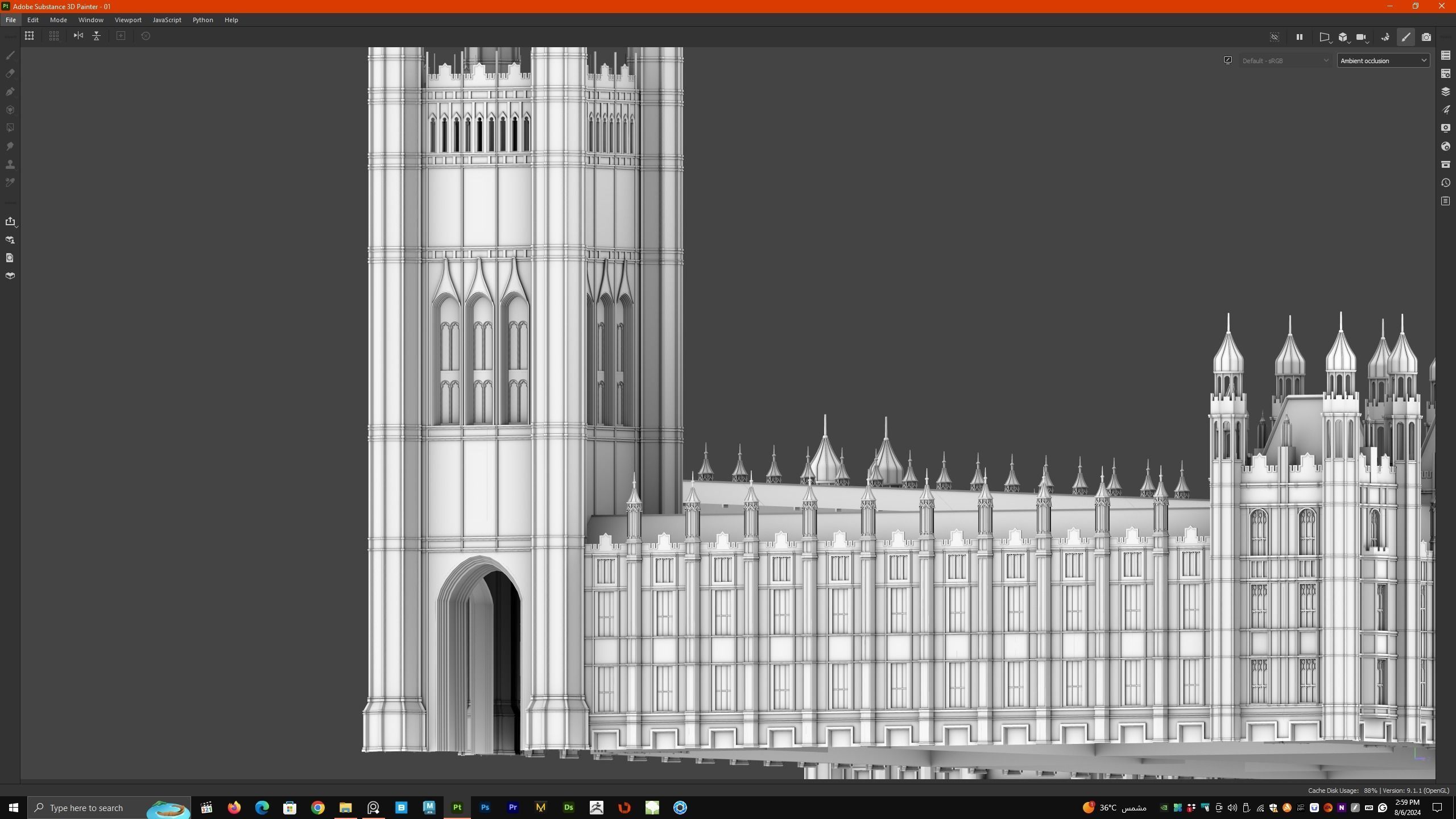Open Google Chrome from the taskbar
This screenshot has height=819, width=1456.
click(318, 808)
